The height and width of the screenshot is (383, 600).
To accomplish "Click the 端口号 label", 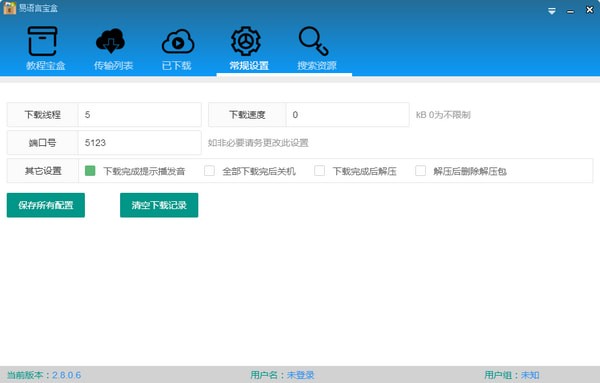I will point(42,143).
